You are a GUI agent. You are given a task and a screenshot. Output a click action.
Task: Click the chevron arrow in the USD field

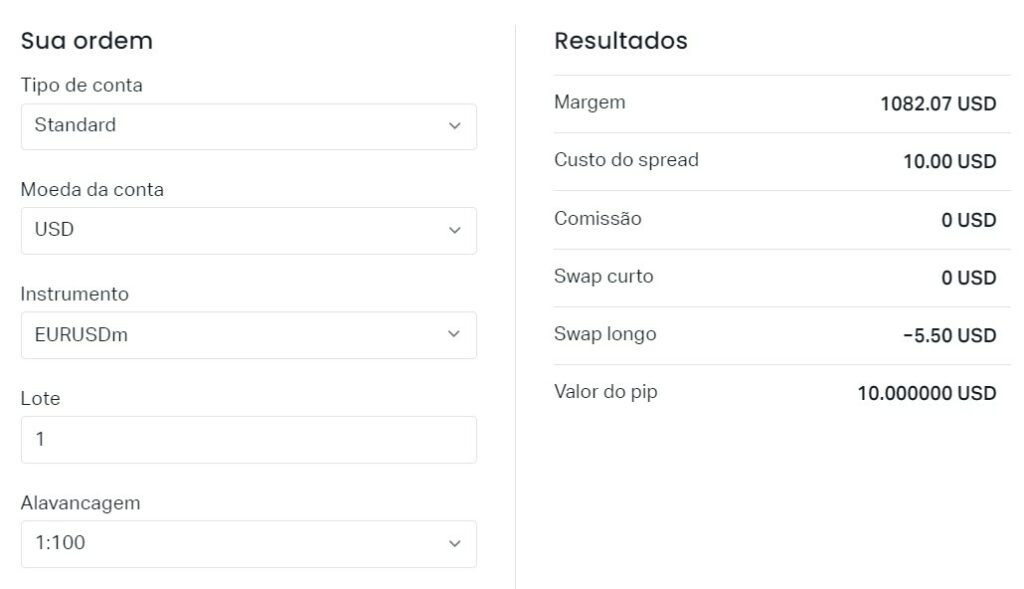tap(455, 230)
